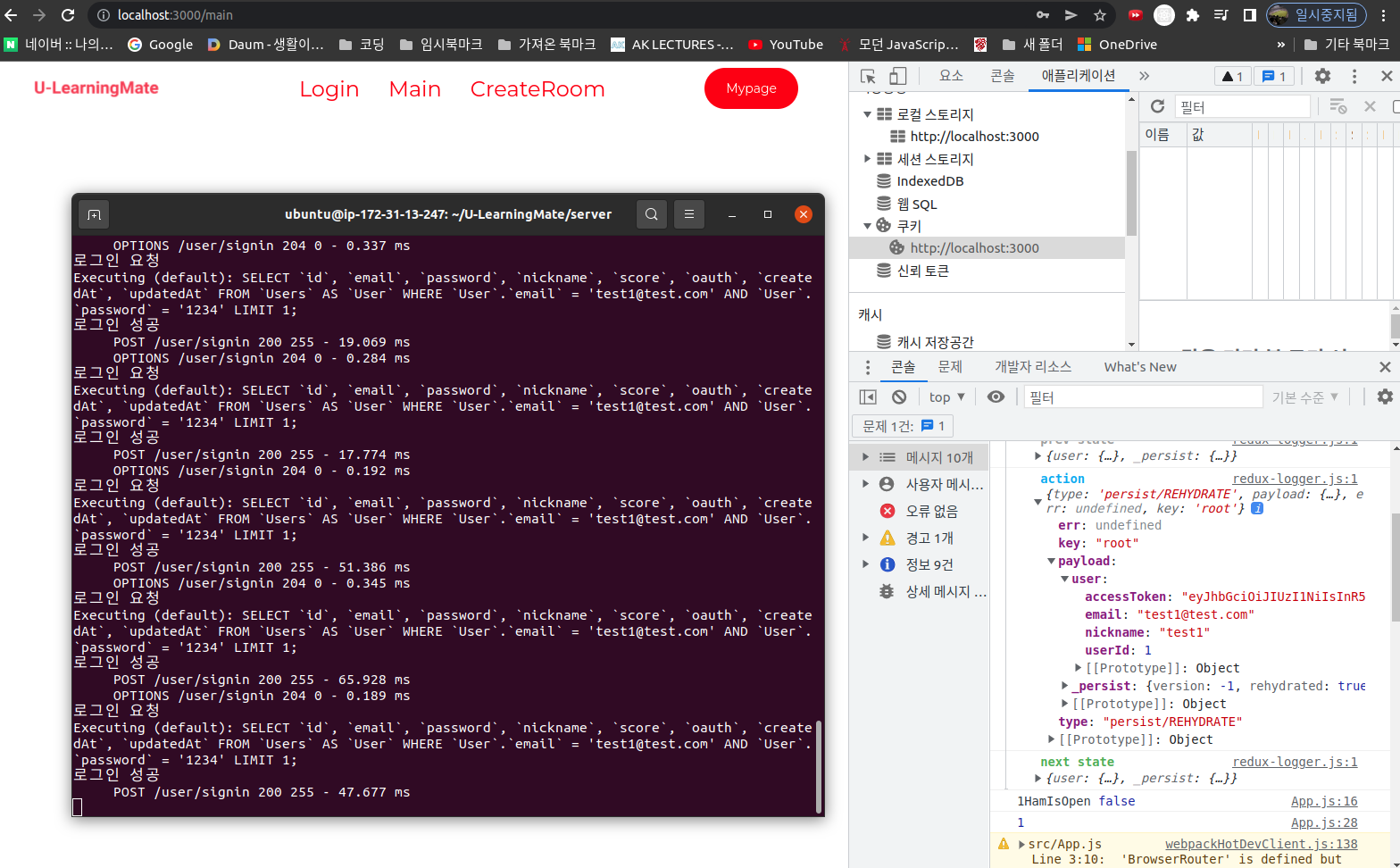1400x868 pixels.
Task: Collapse the payload object in console
Action: point(1052,561)
